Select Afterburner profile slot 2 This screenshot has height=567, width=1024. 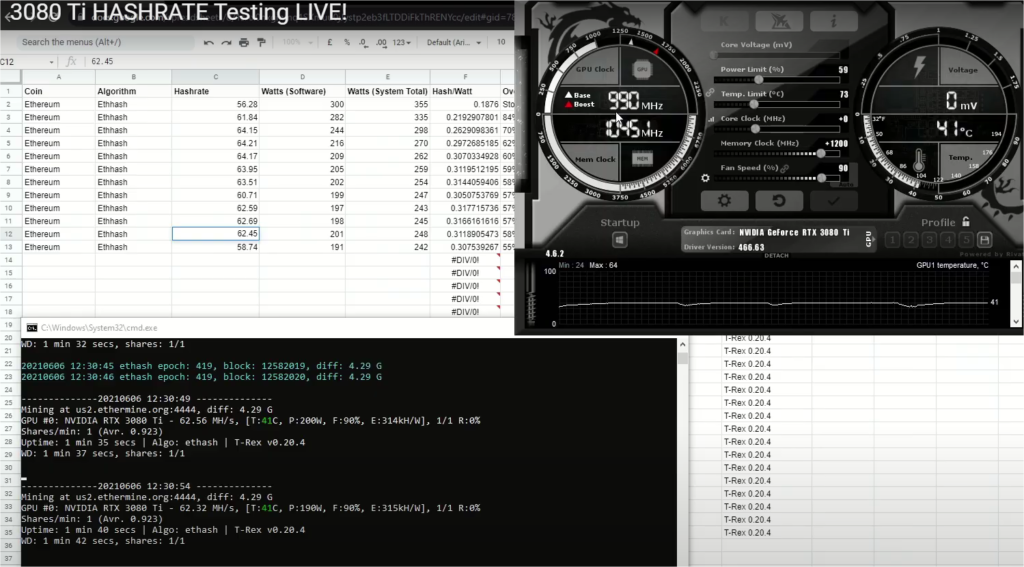point(910,240)
